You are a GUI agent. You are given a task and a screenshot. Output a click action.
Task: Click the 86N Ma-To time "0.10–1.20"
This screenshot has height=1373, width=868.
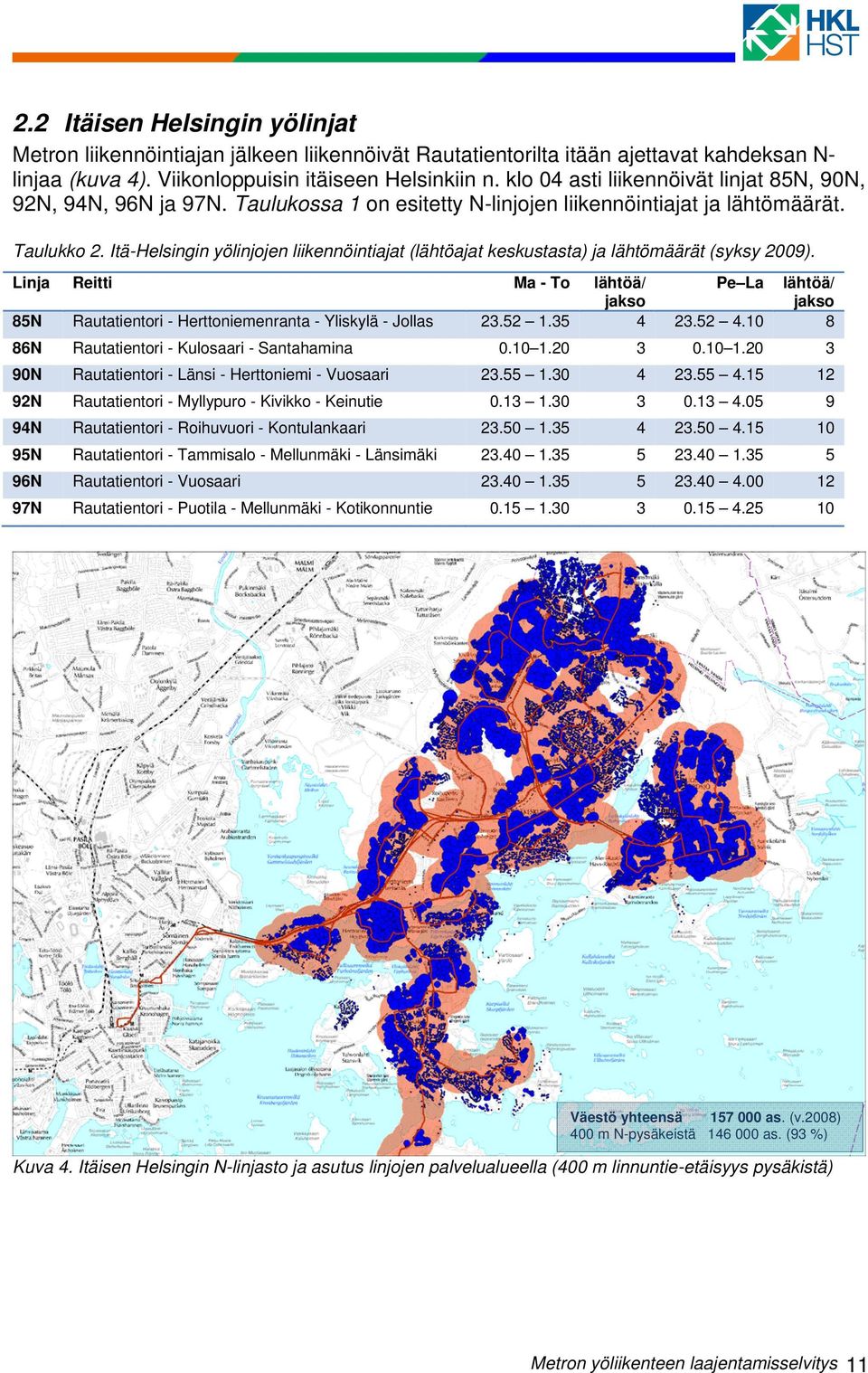tap(534, 348)
